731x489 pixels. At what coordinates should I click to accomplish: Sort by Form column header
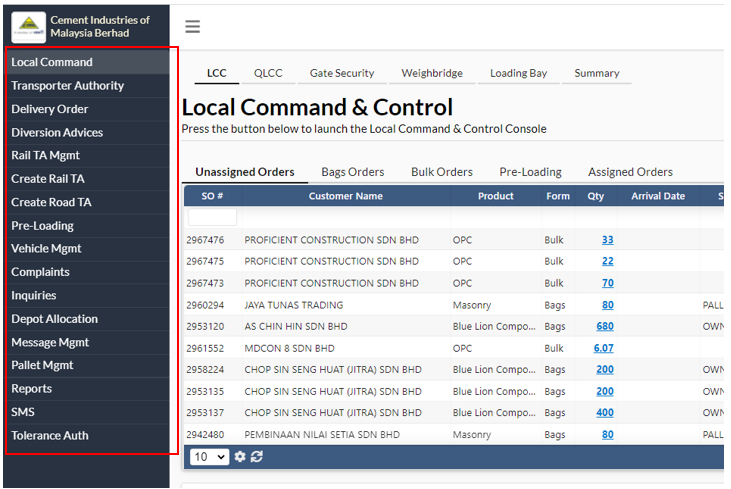tap(558, 196)
